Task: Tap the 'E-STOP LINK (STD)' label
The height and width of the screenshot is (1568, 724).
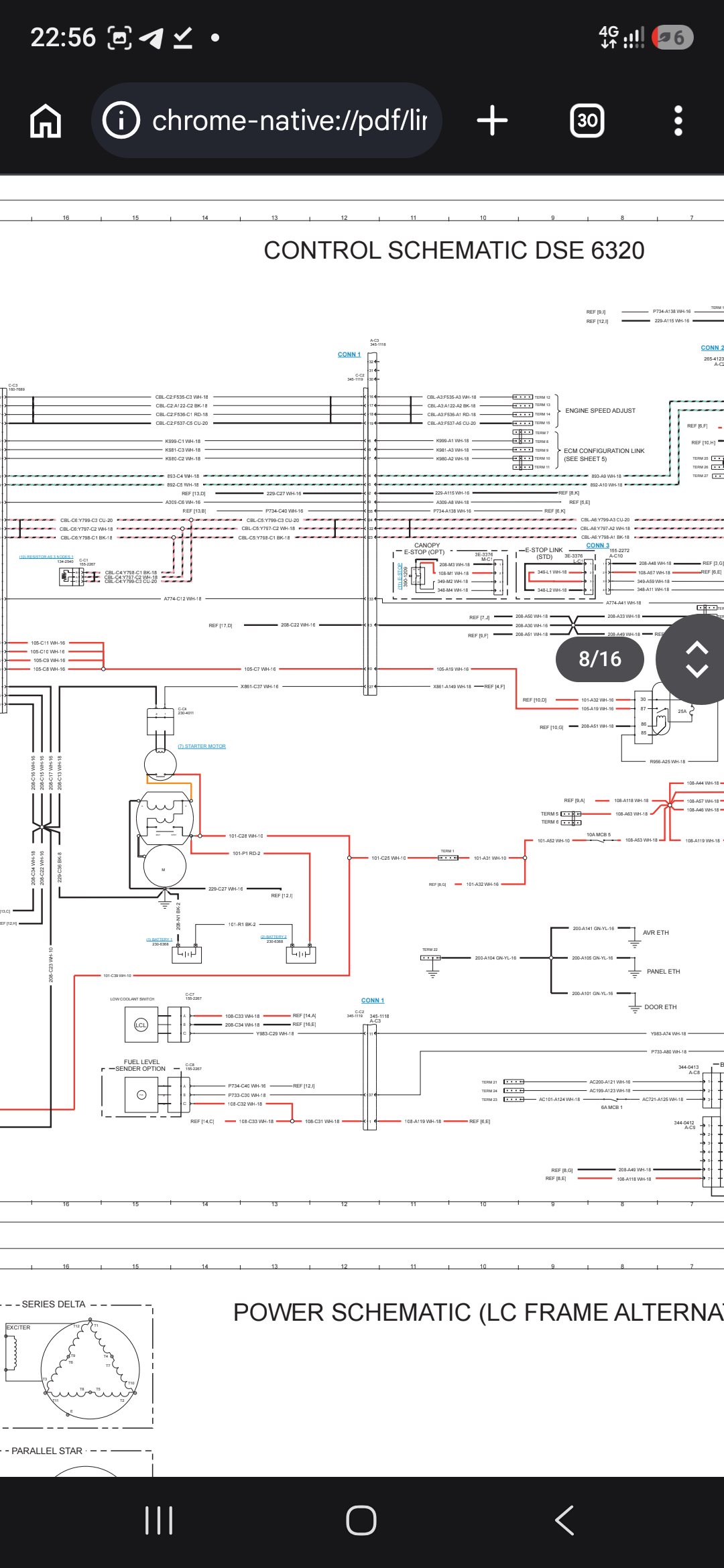Action: coord(544,553)
